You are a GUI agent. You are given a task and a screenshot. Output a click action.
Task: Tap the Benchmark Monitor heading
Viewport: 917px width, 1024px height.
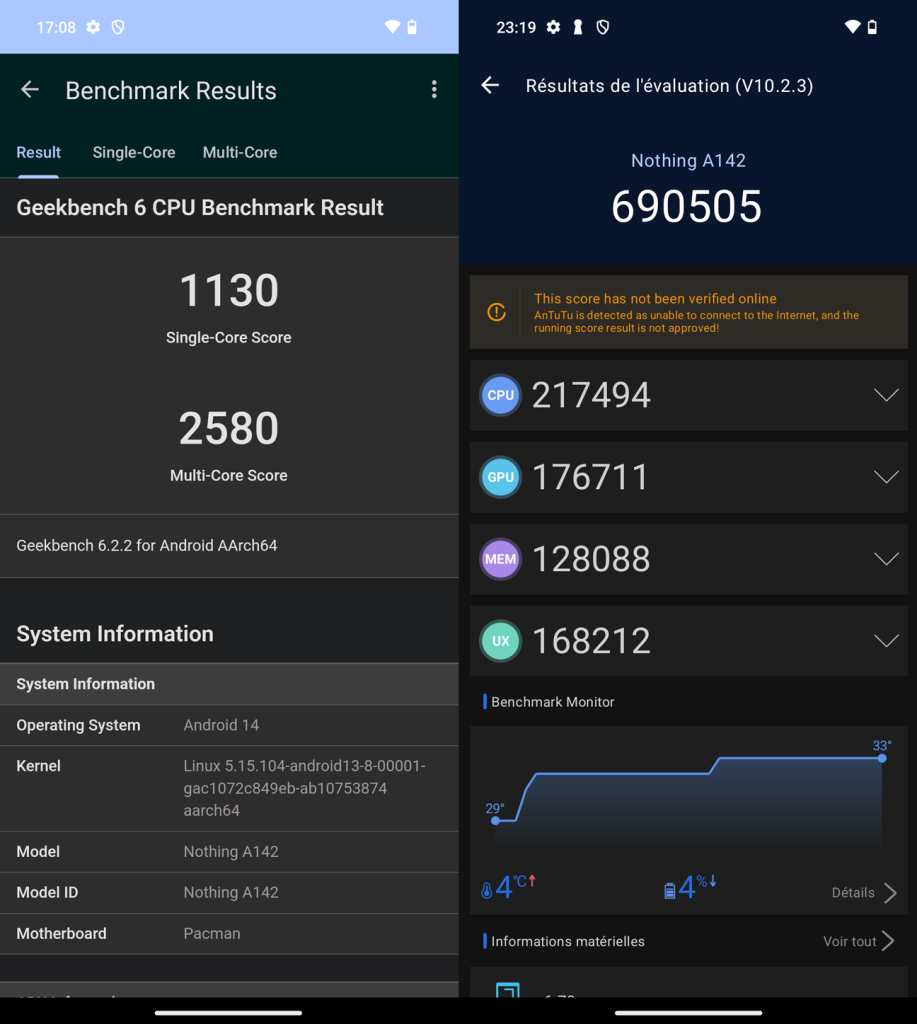pos(553,702)
